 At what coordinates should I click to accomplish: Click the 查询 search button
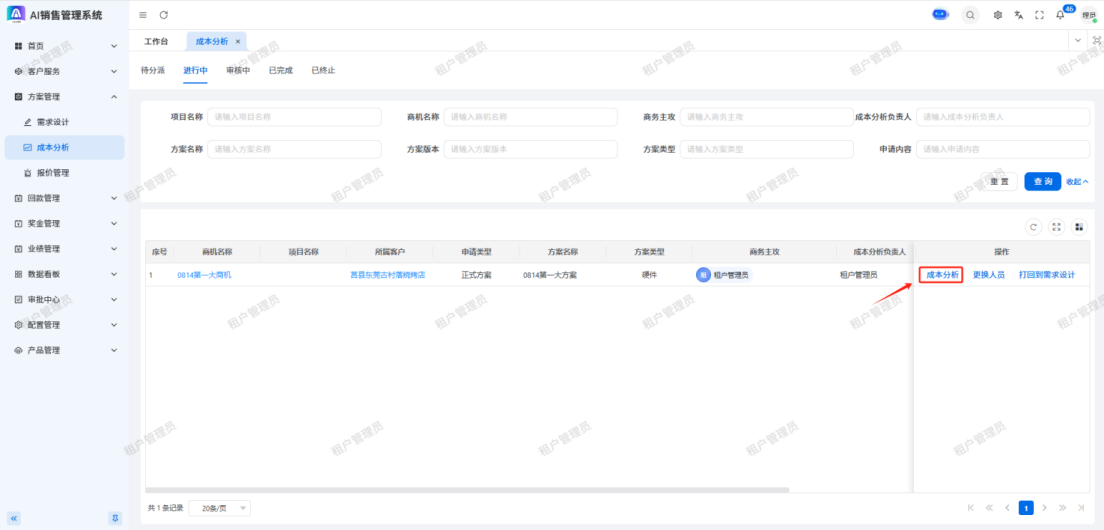point(1042,182)
